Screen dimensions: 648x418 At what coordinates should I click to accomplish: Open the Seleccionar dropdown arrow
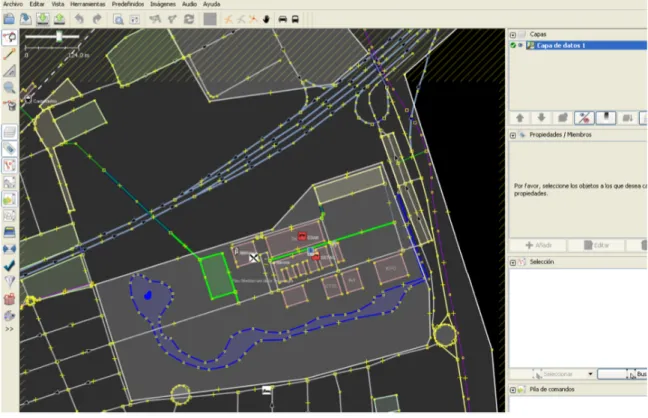pyautogui.click(x=590, y=374)
